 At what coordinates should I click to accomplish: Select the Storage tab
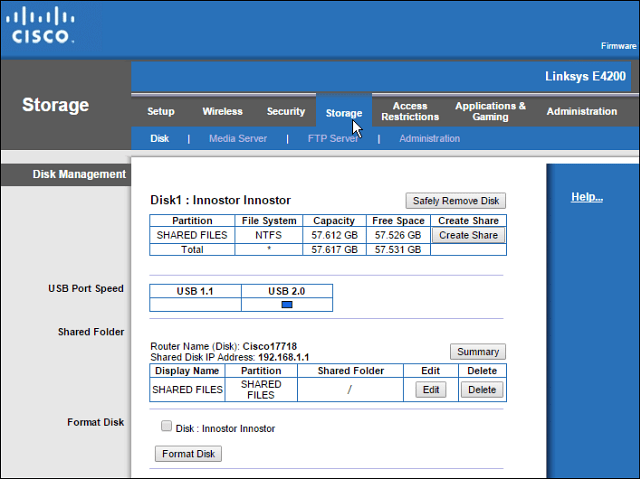[344, 113]
